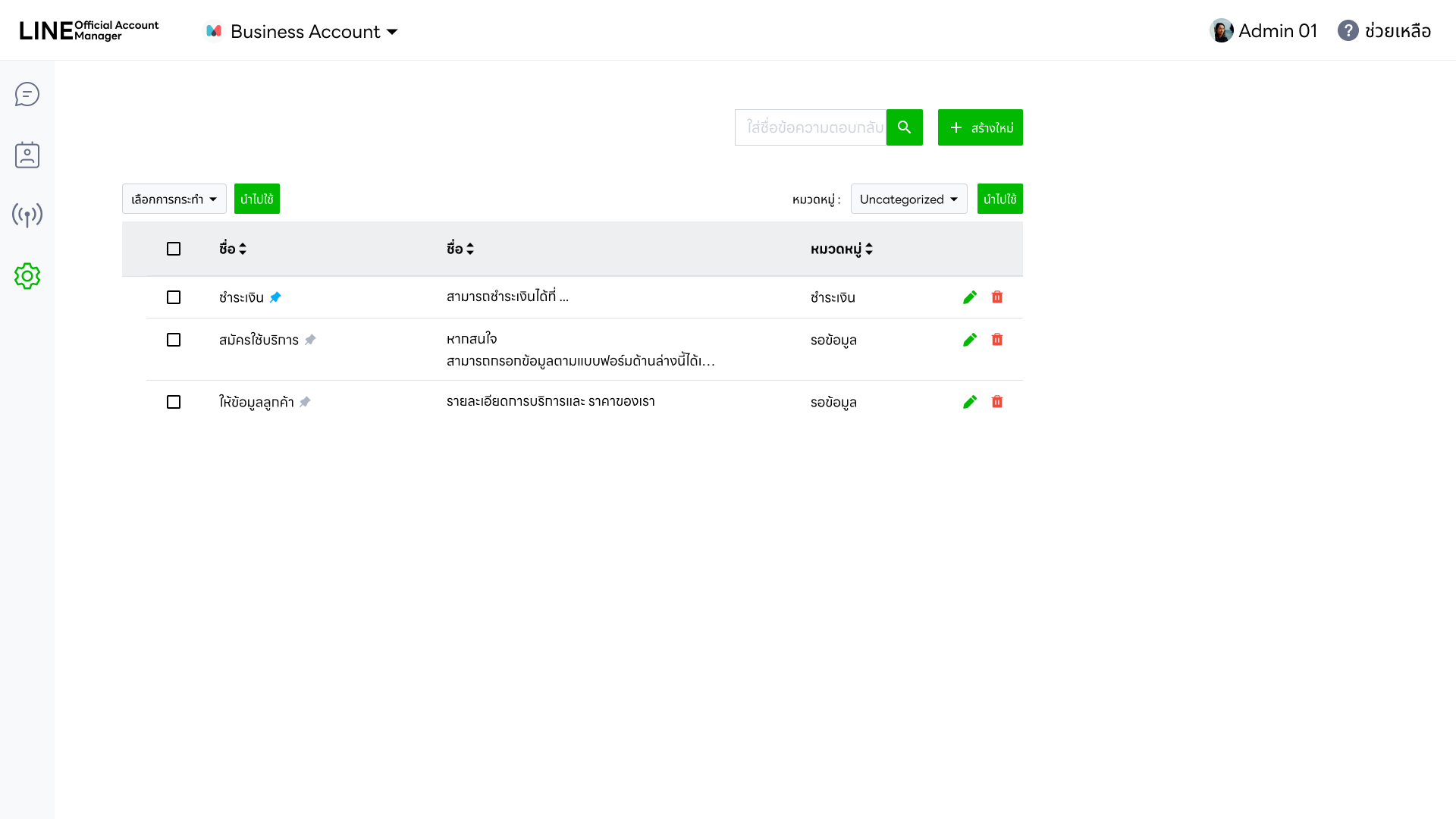
Task: Check the checkbox for ชำระเงิน row
Action: point(174,297)
